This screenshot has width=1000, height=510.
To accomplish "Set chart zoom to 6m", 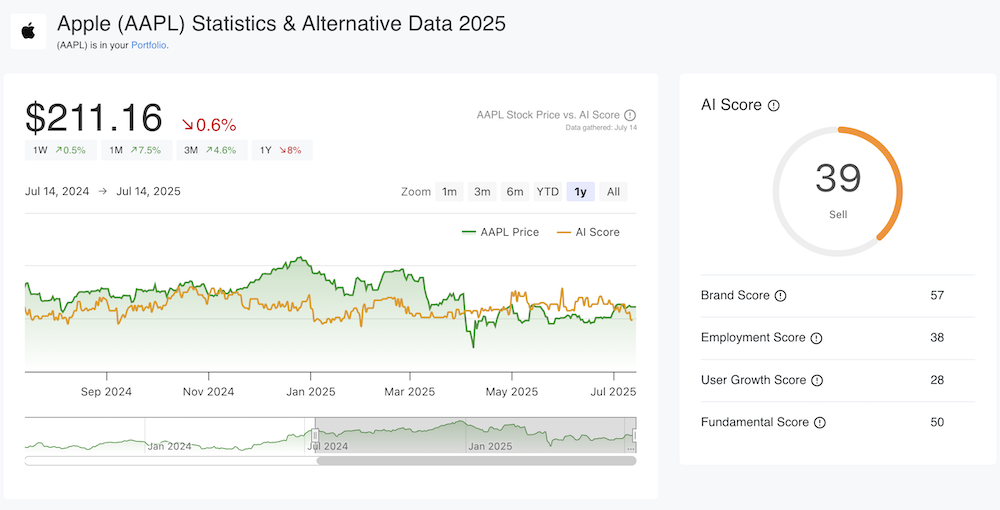I will [x=514, y=192].
